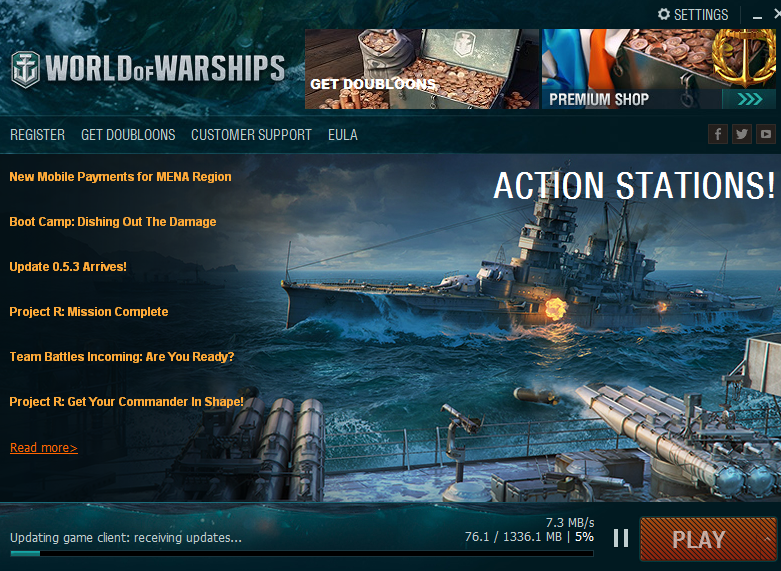Pause the game client update download

[621, 538]
